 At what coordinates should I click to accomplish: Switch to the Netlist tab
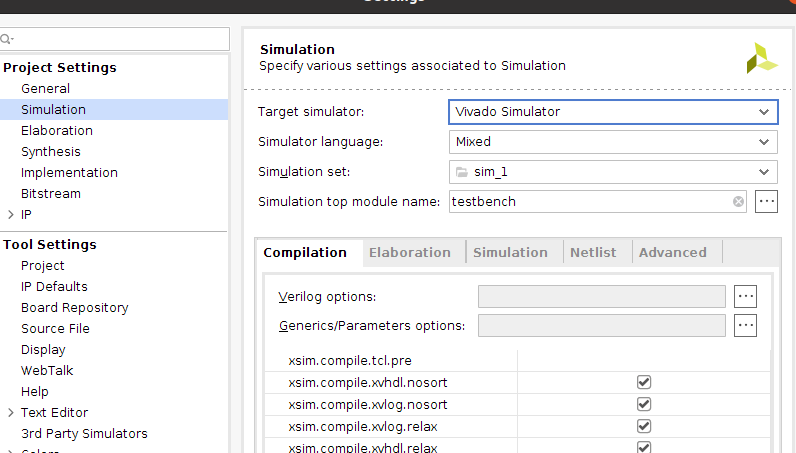tap(593, 252)
